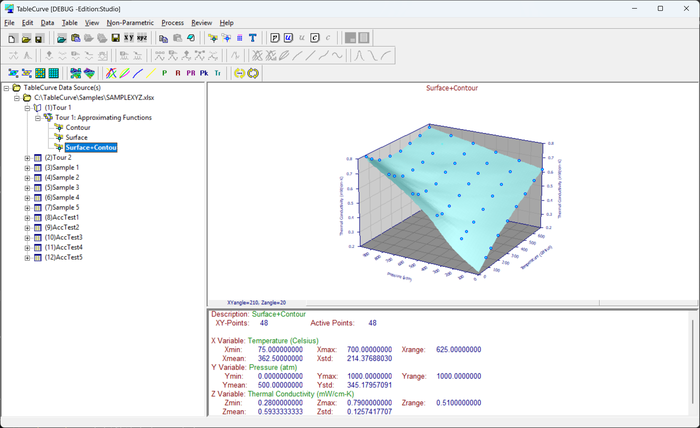Screen dimensions: 700x428
Task: Click the XYangle=210, Zangle=20 status text
Action: [x=256, y=303]
